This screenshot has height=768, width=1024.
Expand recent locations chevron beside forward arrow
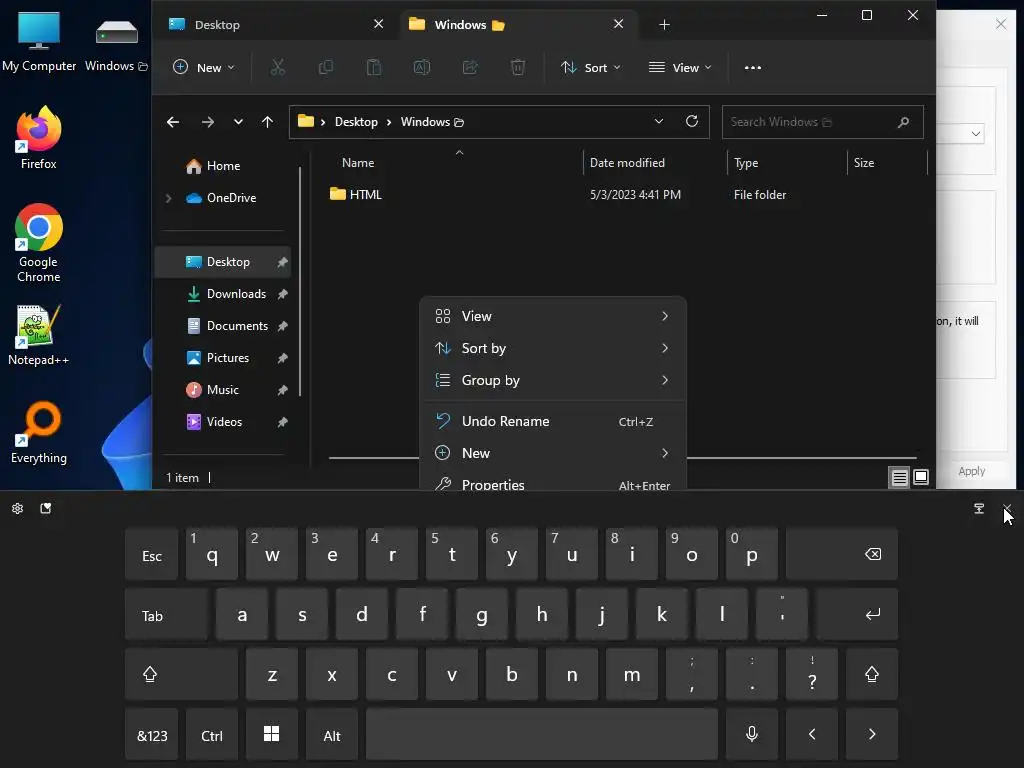click(238, 122)
